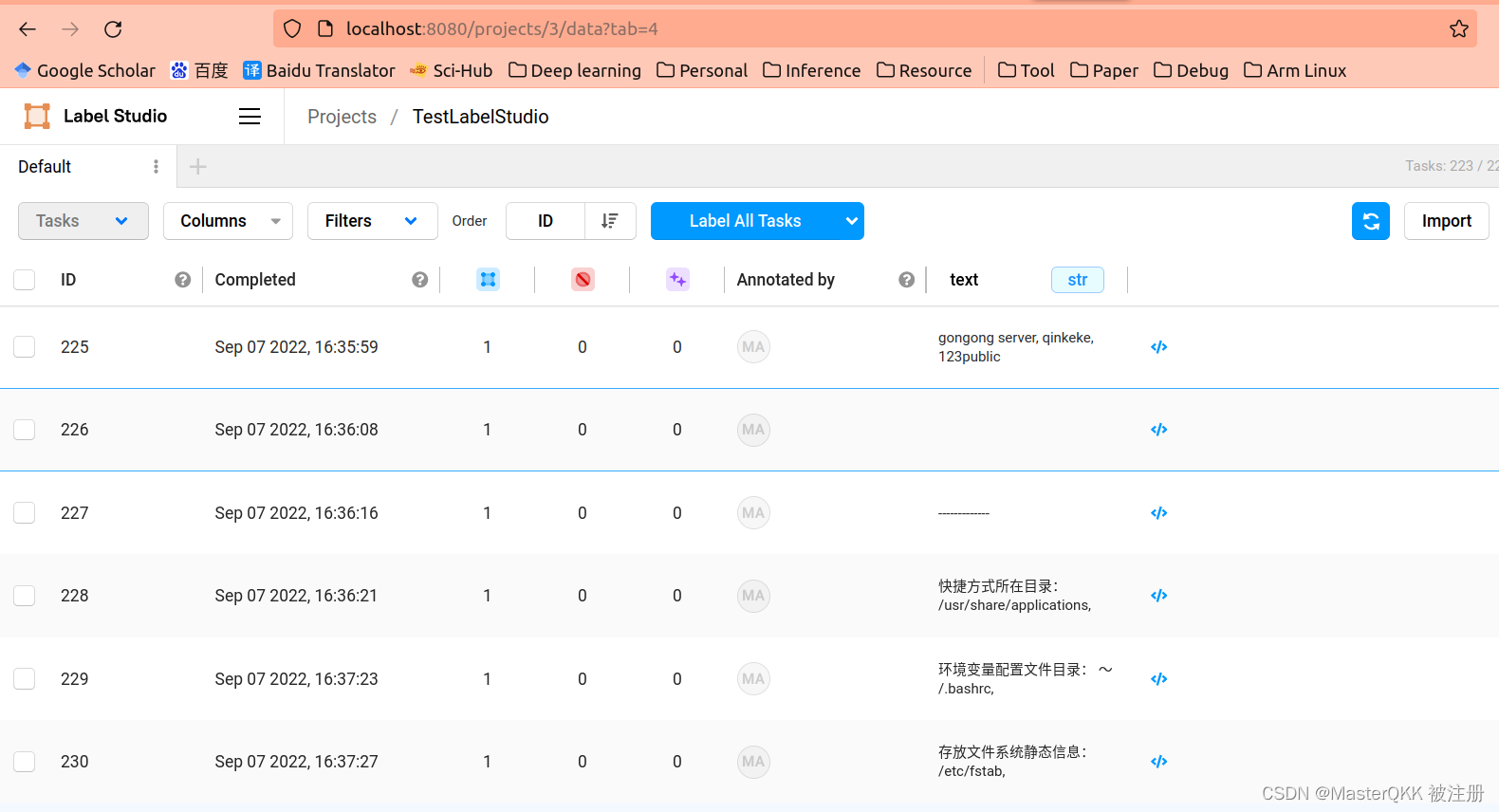Toggle sort order direction icon
Screen dimensions: 1499x812
(610, 221)
